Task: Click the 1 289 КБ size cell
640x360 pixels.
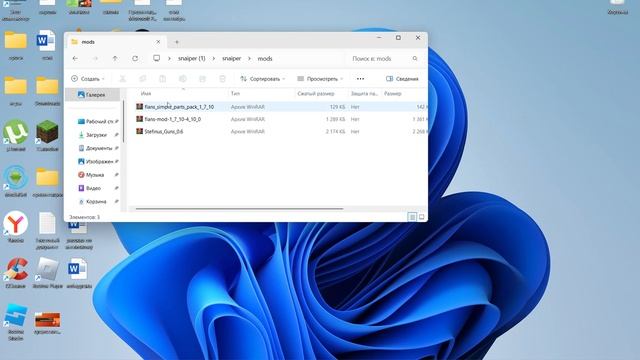Action: click(x=336, y=119)
